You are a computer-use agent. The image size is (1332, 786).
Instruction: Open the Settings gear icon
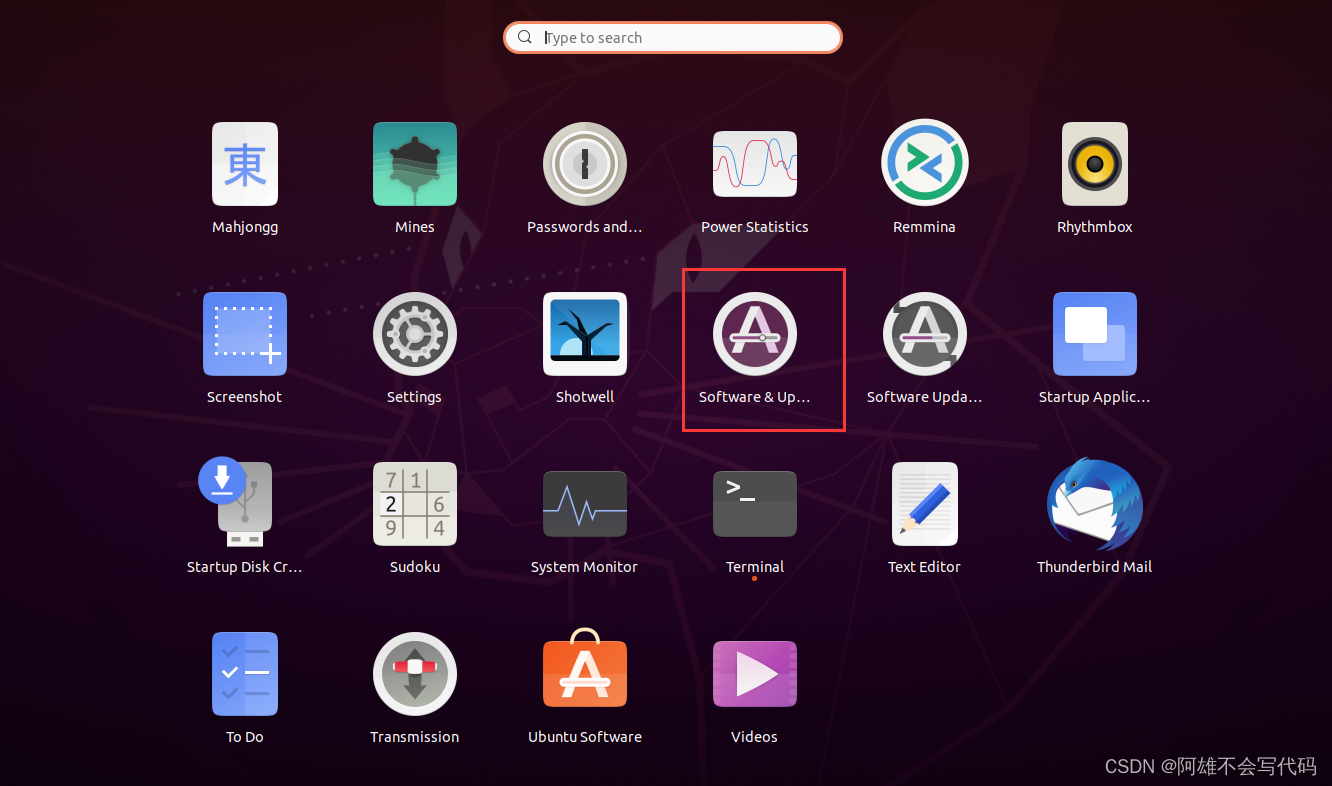pyautogui.click(x=415, y=334)
